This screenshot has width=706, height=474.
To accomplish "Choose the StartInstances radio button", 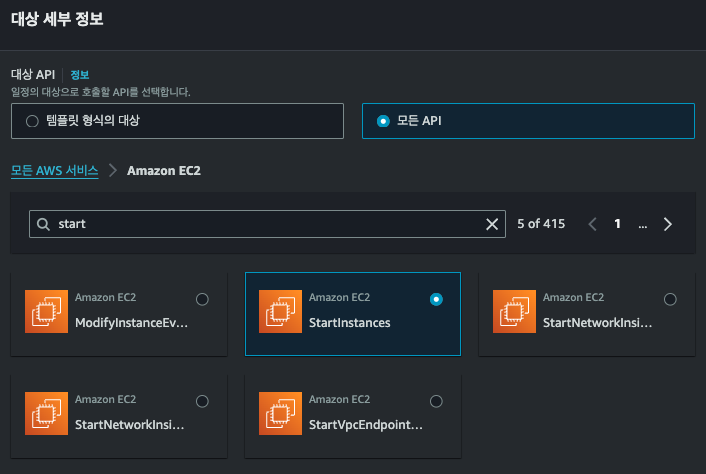I will pos(436,299).
